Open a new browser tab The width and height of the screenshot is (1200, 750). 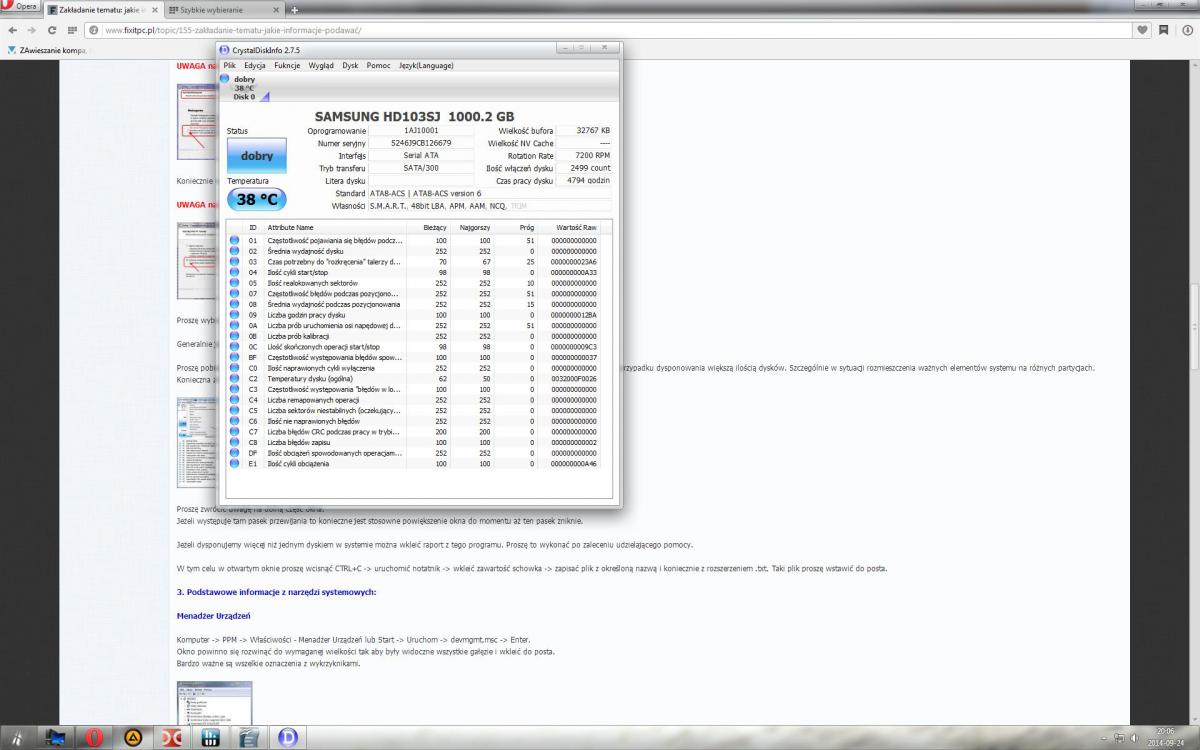(x=294, y=10)
